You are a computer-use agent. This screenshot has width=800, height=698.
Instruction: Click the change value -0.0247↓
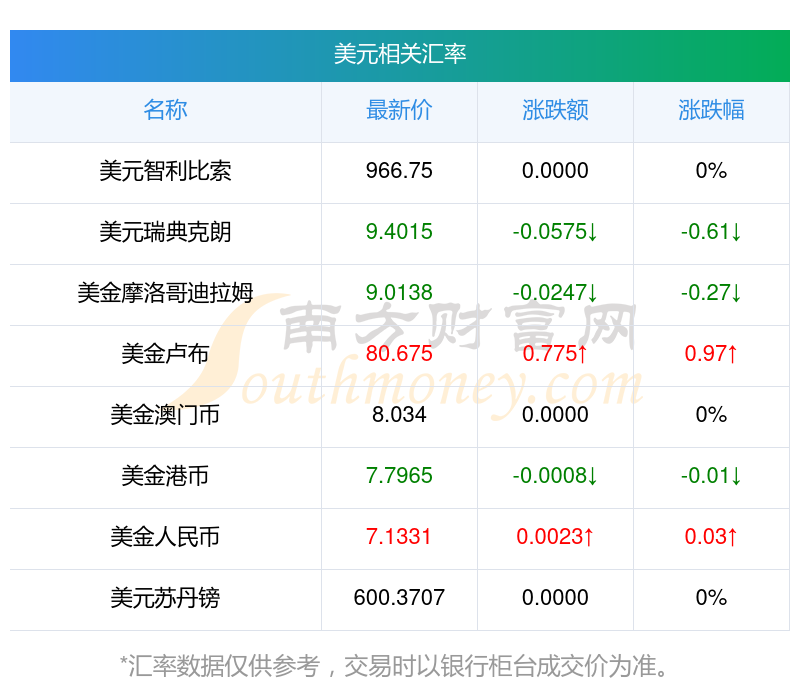tap(555, 293)
